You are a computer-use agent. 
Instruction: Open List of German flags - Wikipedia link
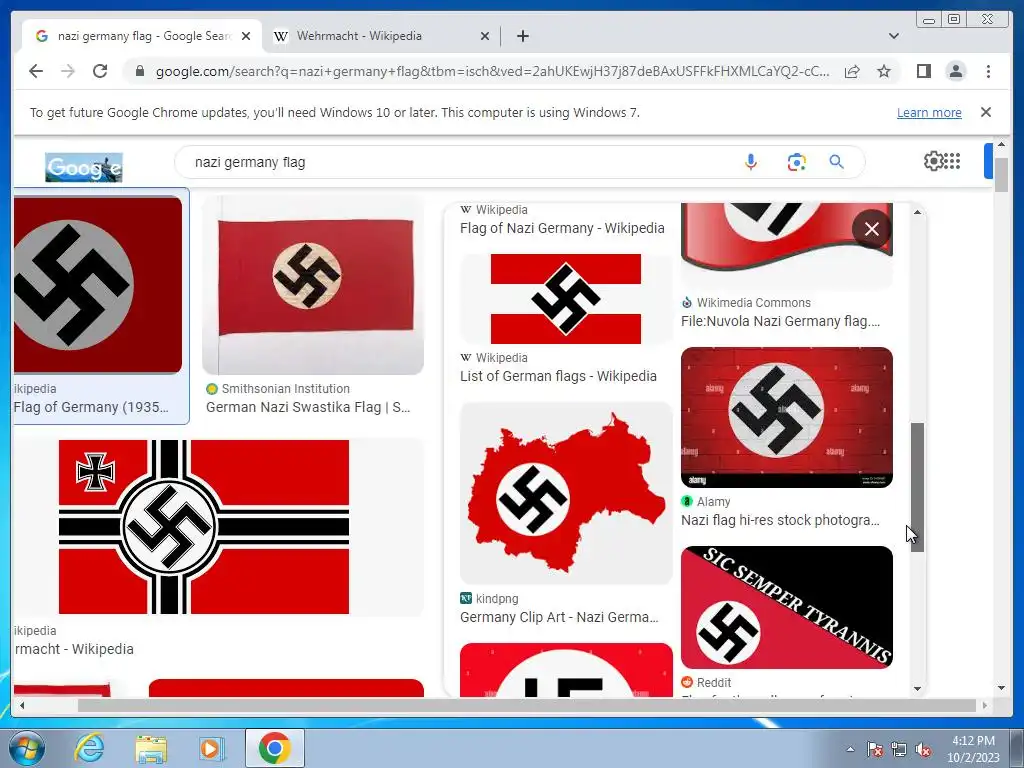(x=558, y=376)
